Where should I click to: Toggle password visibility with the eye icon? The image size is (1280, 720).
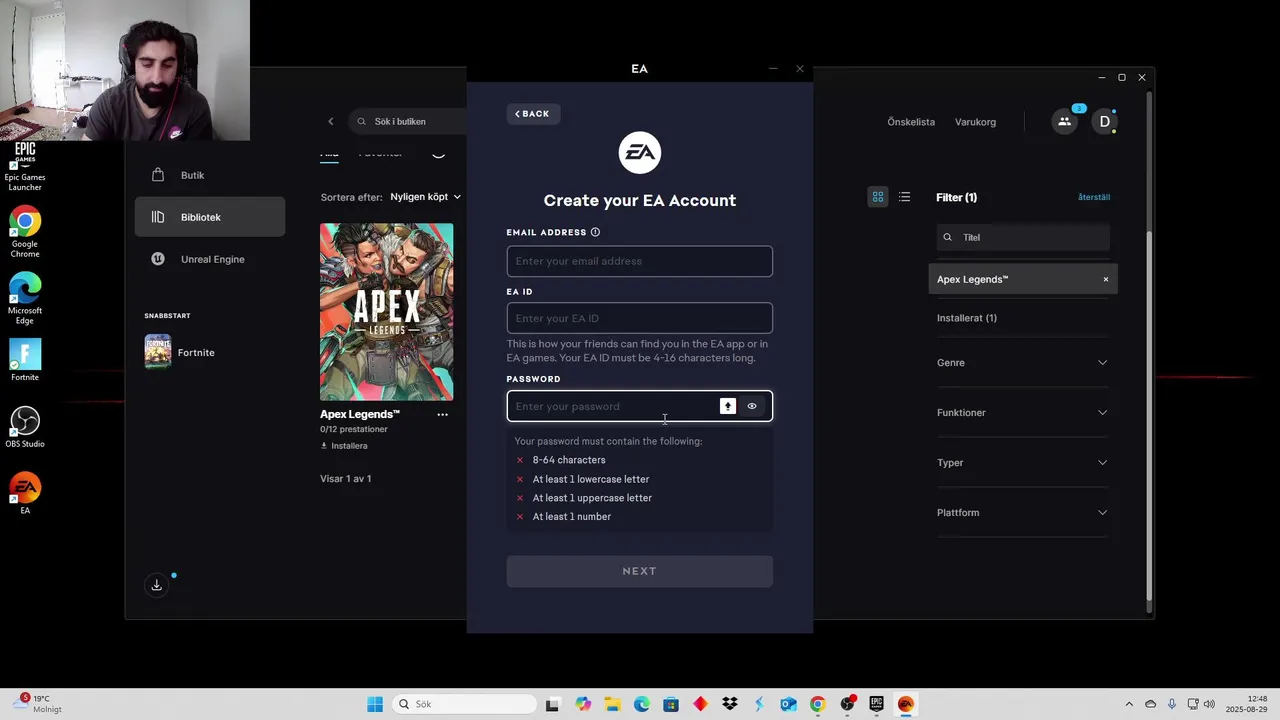point(752,406)
